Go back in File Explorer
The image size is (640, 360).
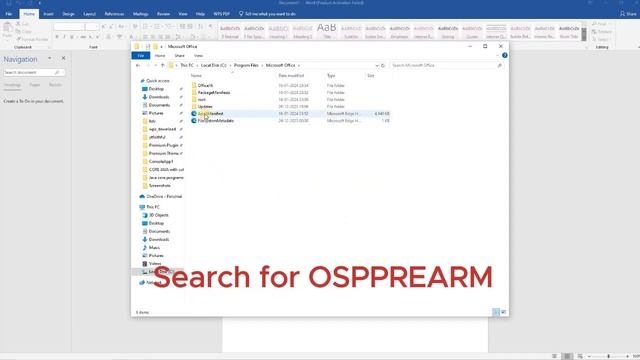coord(138,65)
